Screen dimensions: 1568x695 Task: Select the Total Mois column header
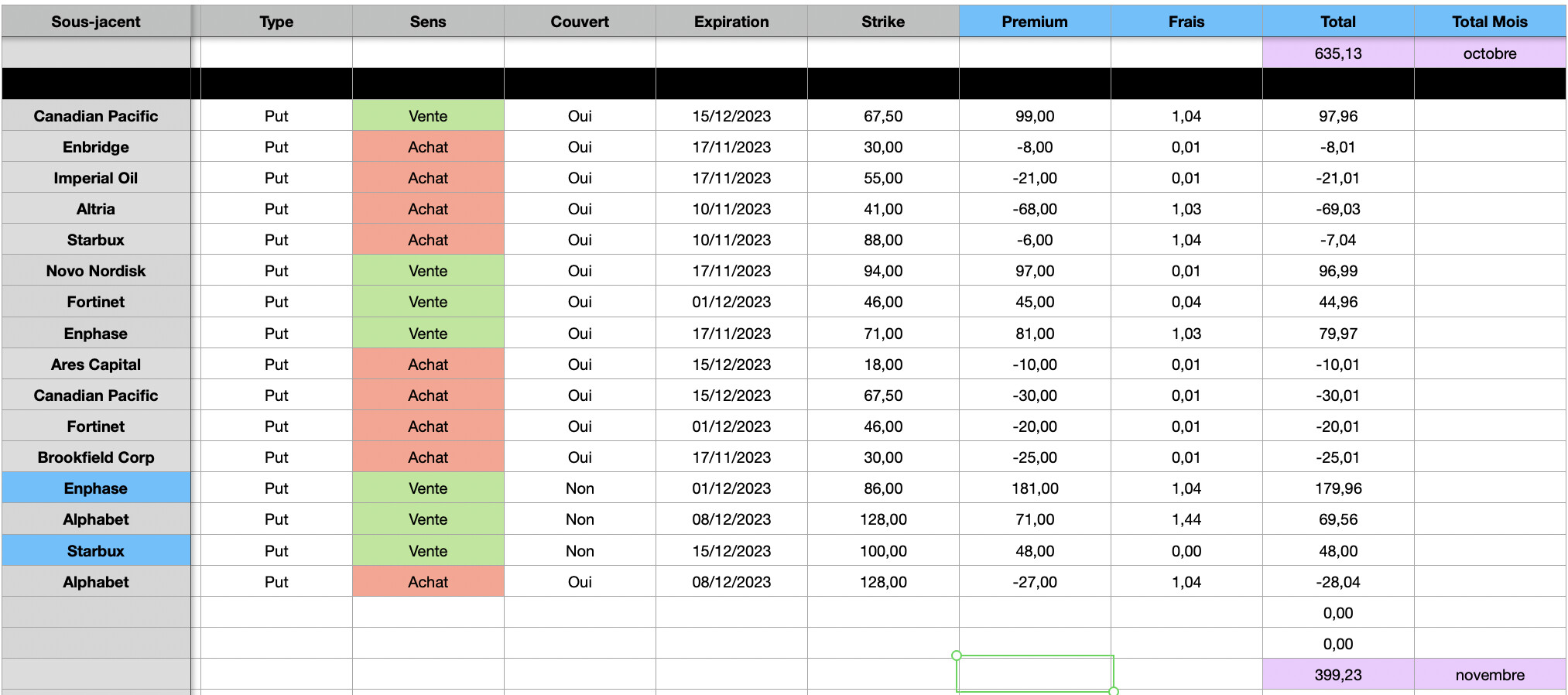click(1490, 22)
